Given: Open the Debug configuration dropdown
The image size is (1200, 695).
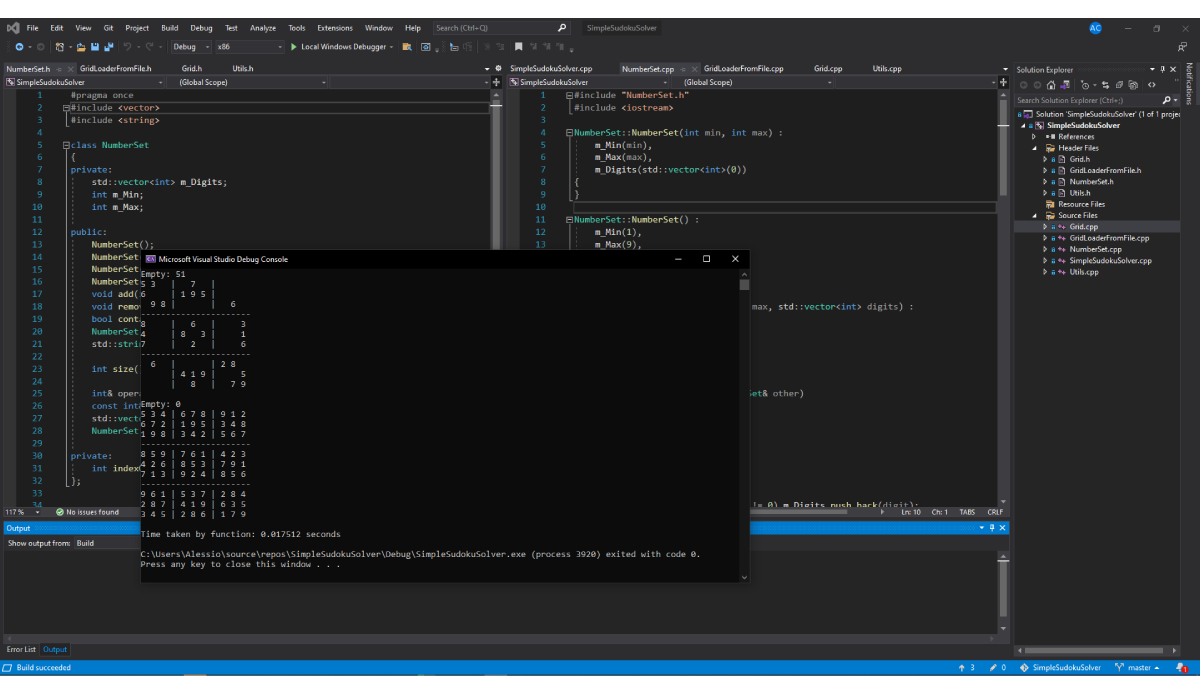Looking at the screenshot, I should pyautogui.click(x=192, y=47).
